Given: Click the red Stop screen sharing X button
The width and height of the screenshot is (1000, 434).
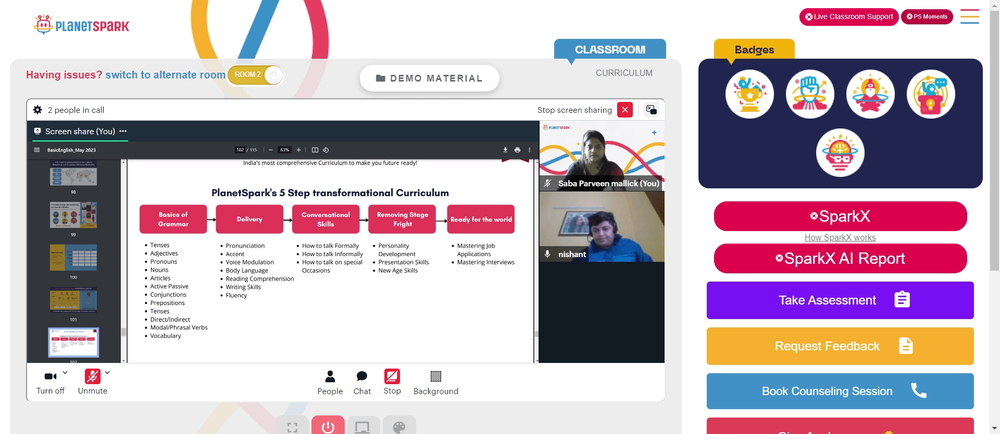Looking at the screenshot, I should pyautogui.click(x=625, y=110).
